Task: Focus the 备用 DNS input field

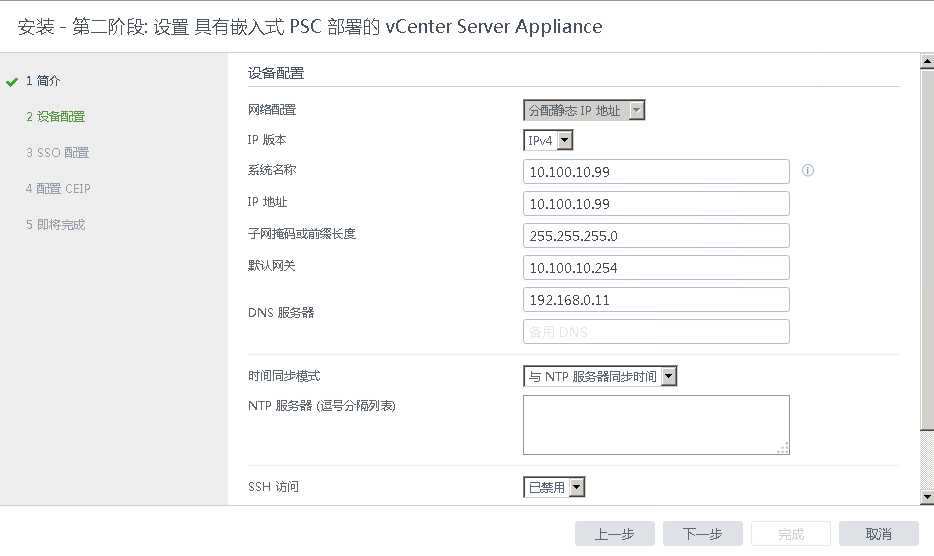Action: (x=656, y=331)
